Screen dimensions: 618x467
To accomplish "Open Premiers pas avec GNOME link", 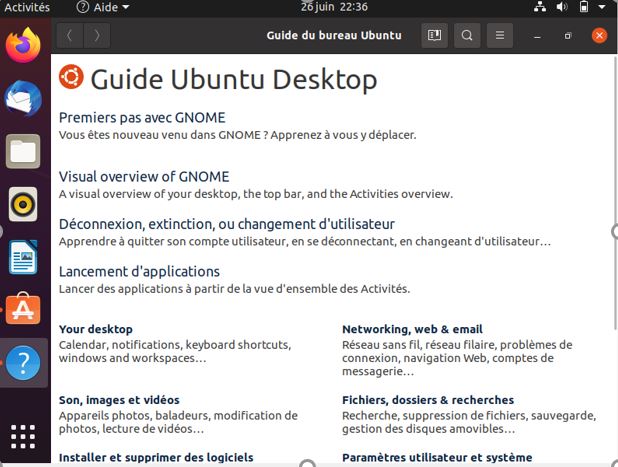I will (x=142, y=117).
